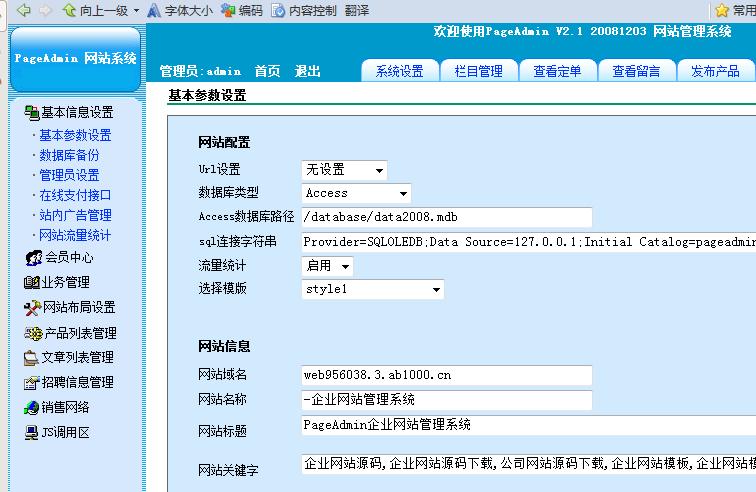Click the green back arrow icon
This screenshot has height=492, width=756.
(24, 10)
